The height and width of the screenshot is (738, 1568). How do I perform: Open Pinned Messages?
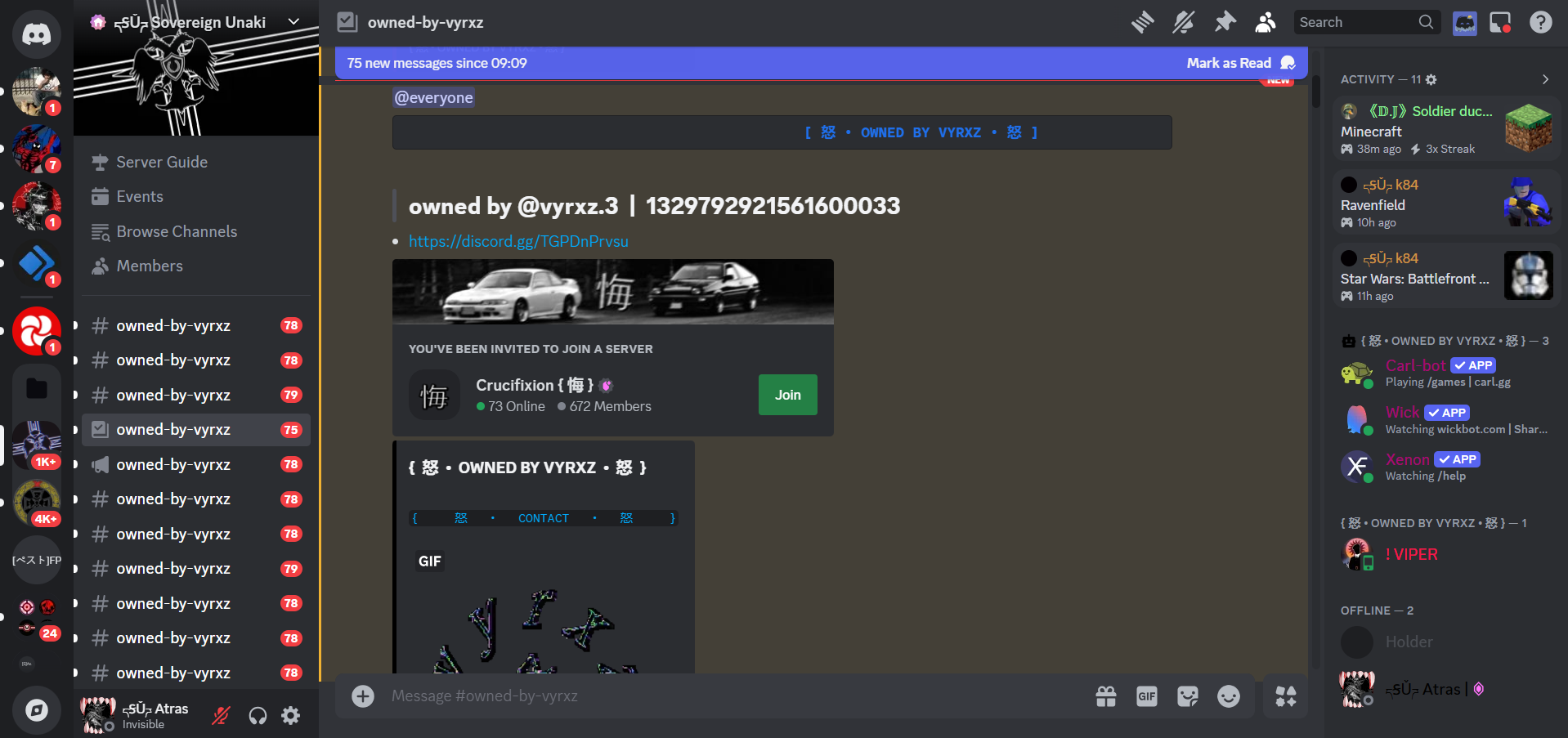coord(1225,22)
